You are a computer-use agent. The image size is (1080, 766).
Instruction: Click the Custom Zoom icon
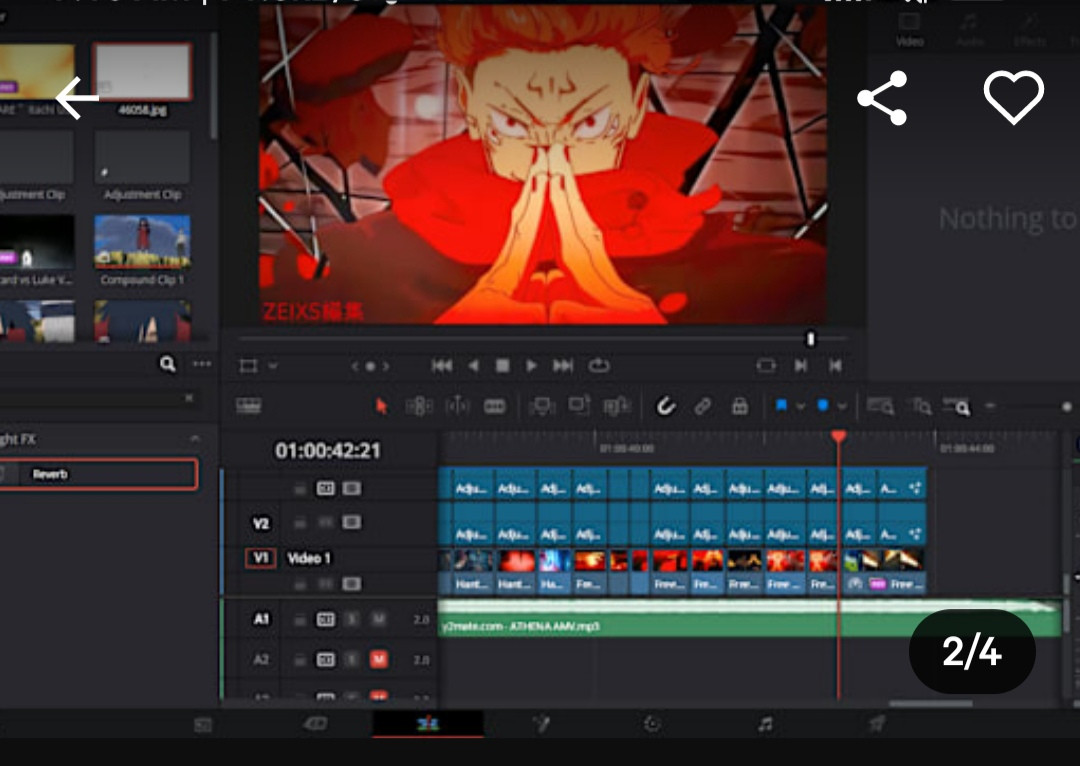coord(957,406)
